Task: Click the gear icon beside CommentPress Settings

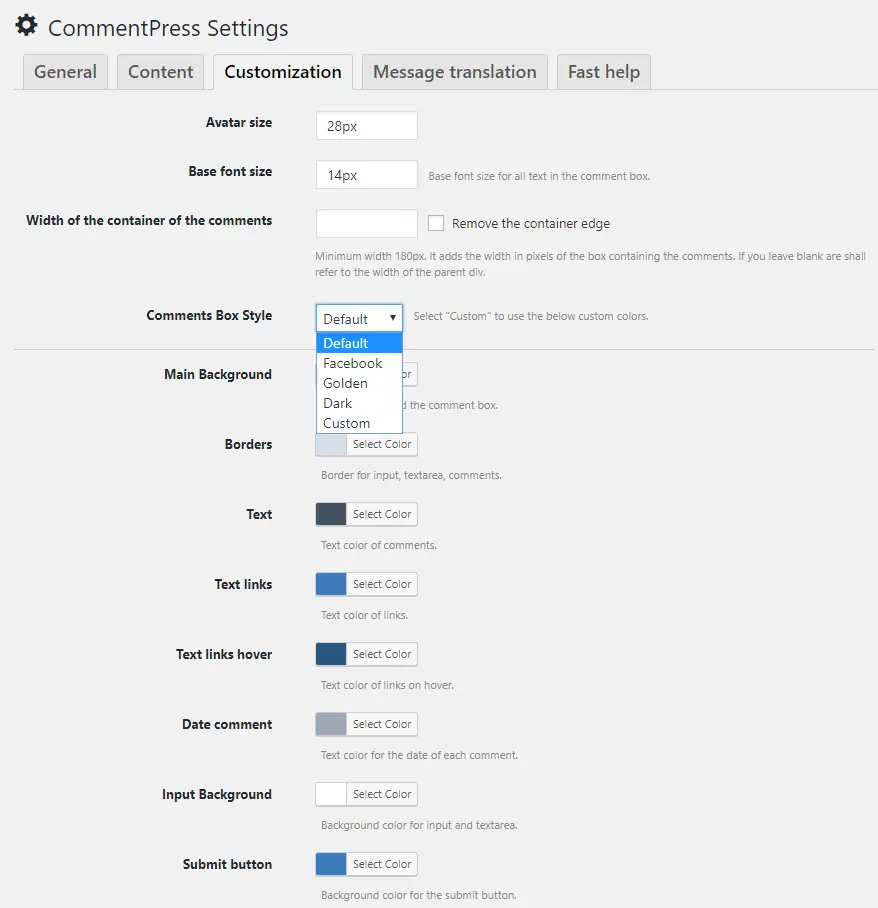Action: point(27,25)
